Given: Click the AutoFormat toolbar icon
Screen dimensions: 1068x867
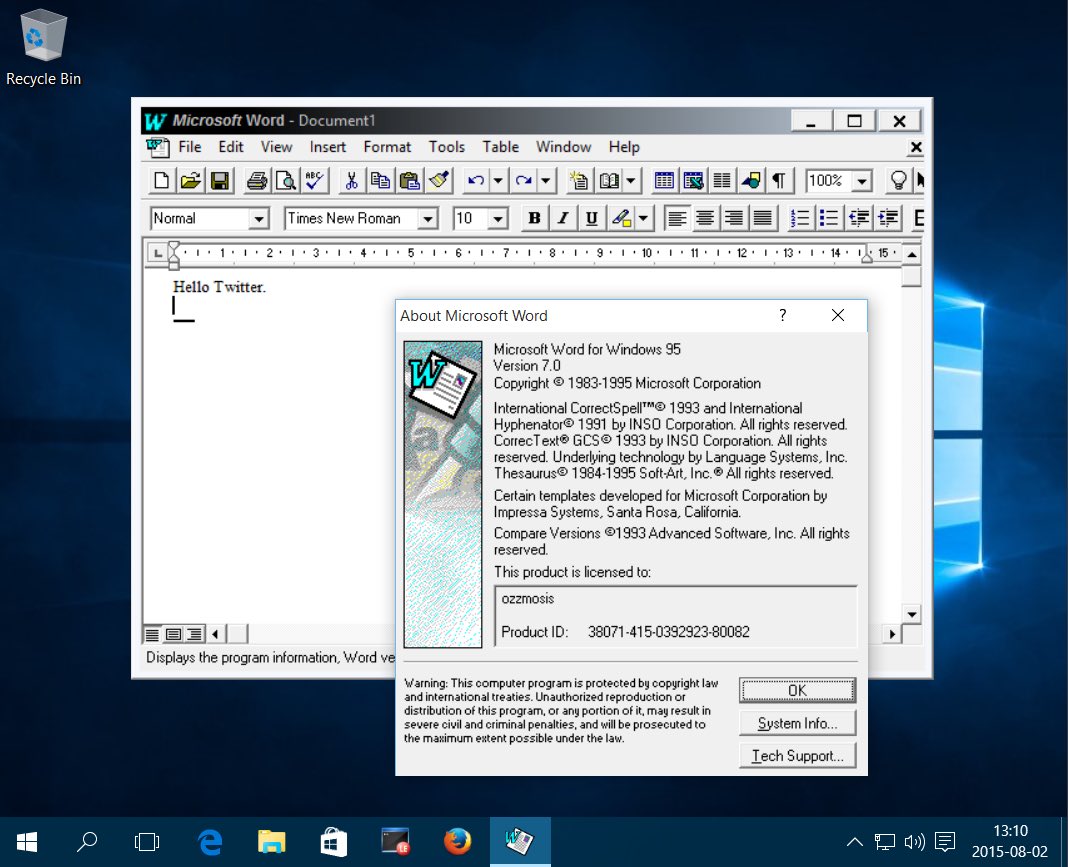Looking at the screenshot, I should tap(579, 180).
